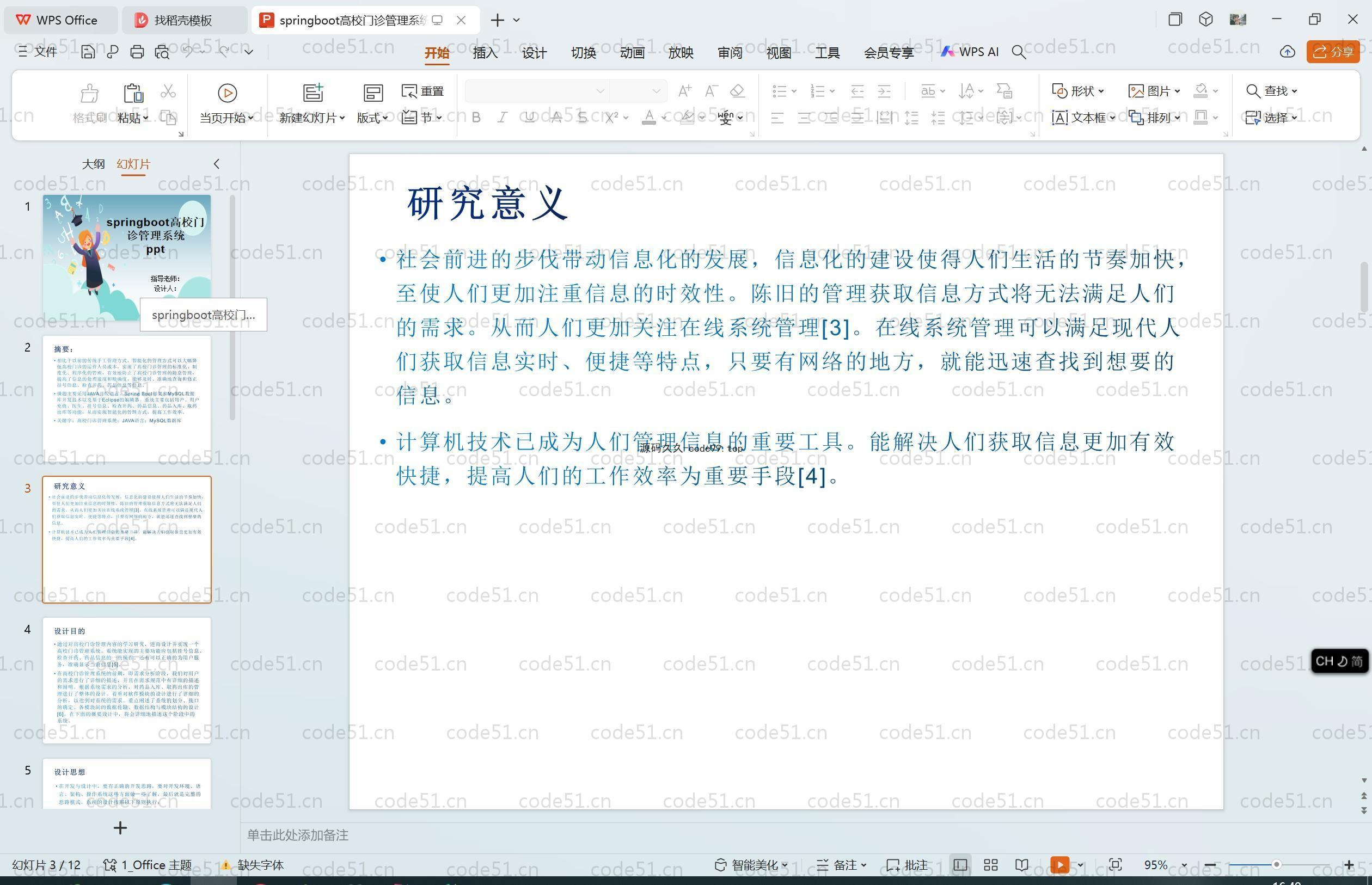The width and height of the screenshot is (1372, 885).
Task: Open font size combo box
Action: [x=638, y=91]
